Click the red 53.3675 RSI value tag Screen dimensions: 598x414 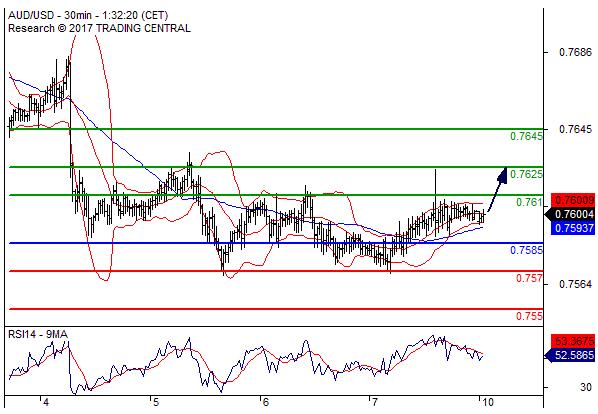point(573,340)
